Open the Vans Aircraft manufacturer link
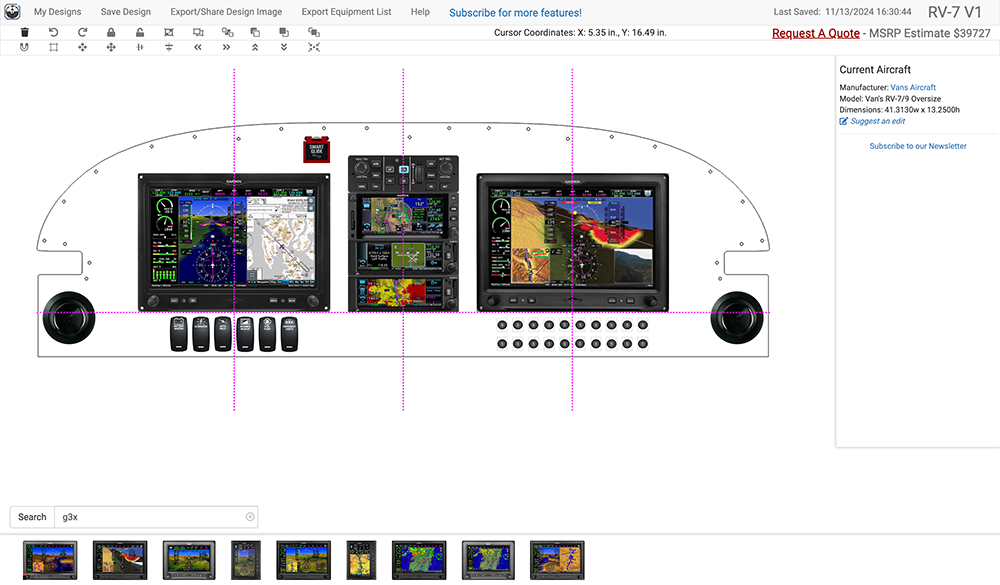The width and height of the screenshot is (1000, 585). pyautogui.click(x=913, y=87)
